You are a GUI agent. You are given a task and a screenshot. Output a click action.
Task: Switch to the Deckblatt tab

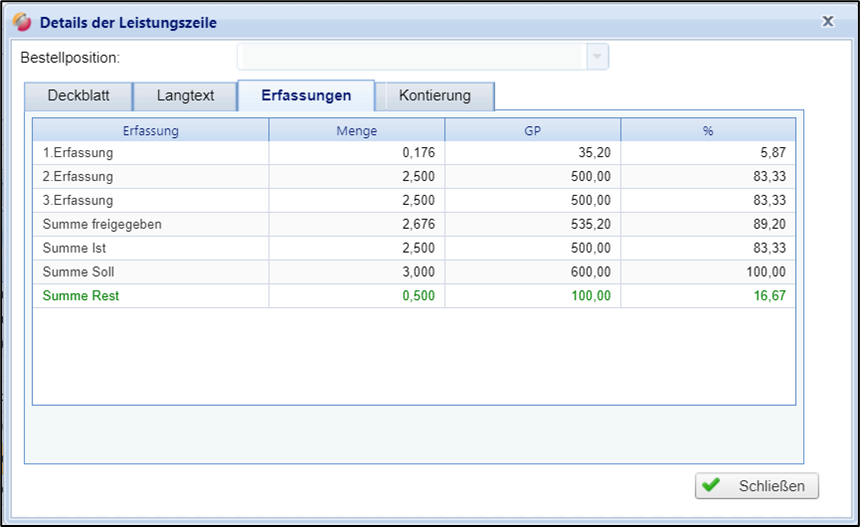click(x=78, y=96)
